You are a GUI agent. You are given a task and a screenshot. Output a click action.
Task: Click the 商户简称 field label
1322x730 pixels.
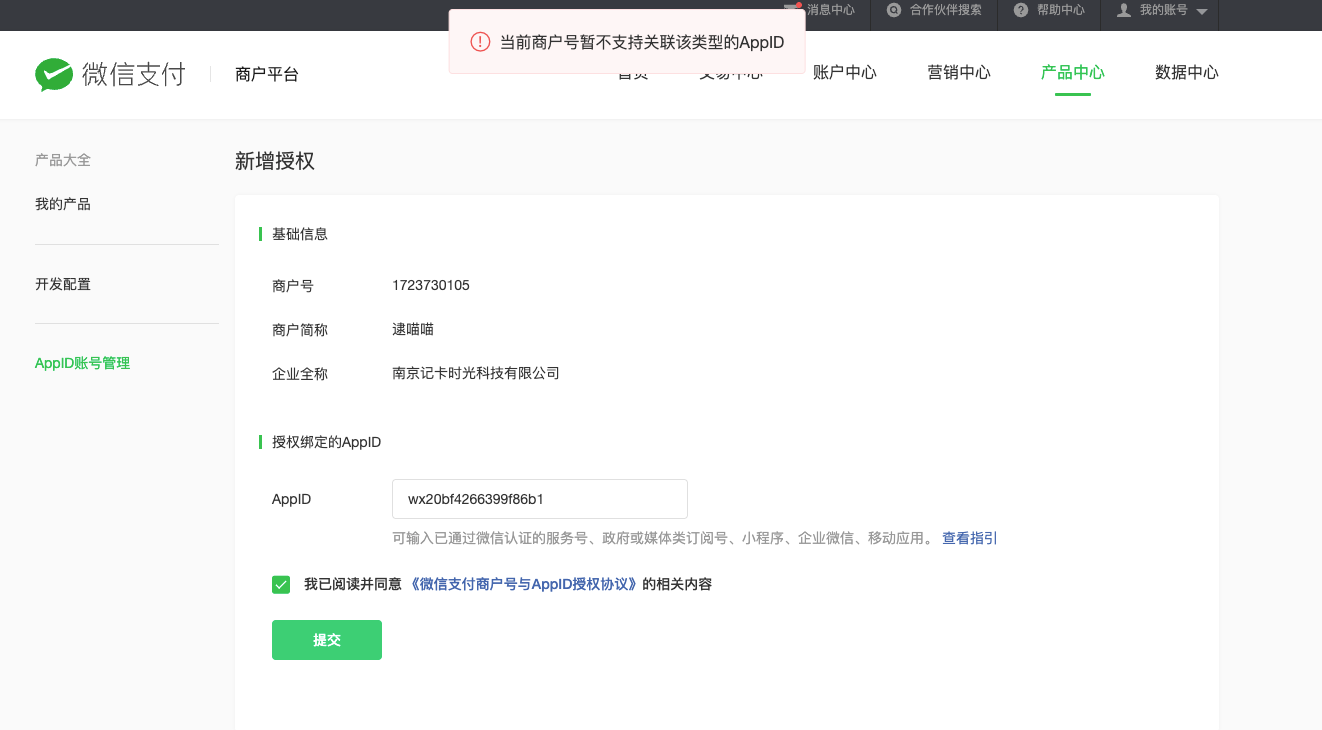(300, 330)
